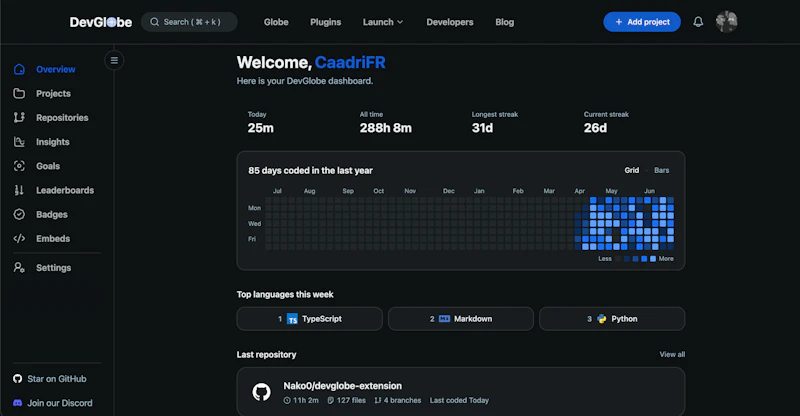The image size is (800, 416).
Task: Go to Projects in sidebar
Action: [53, 93]
